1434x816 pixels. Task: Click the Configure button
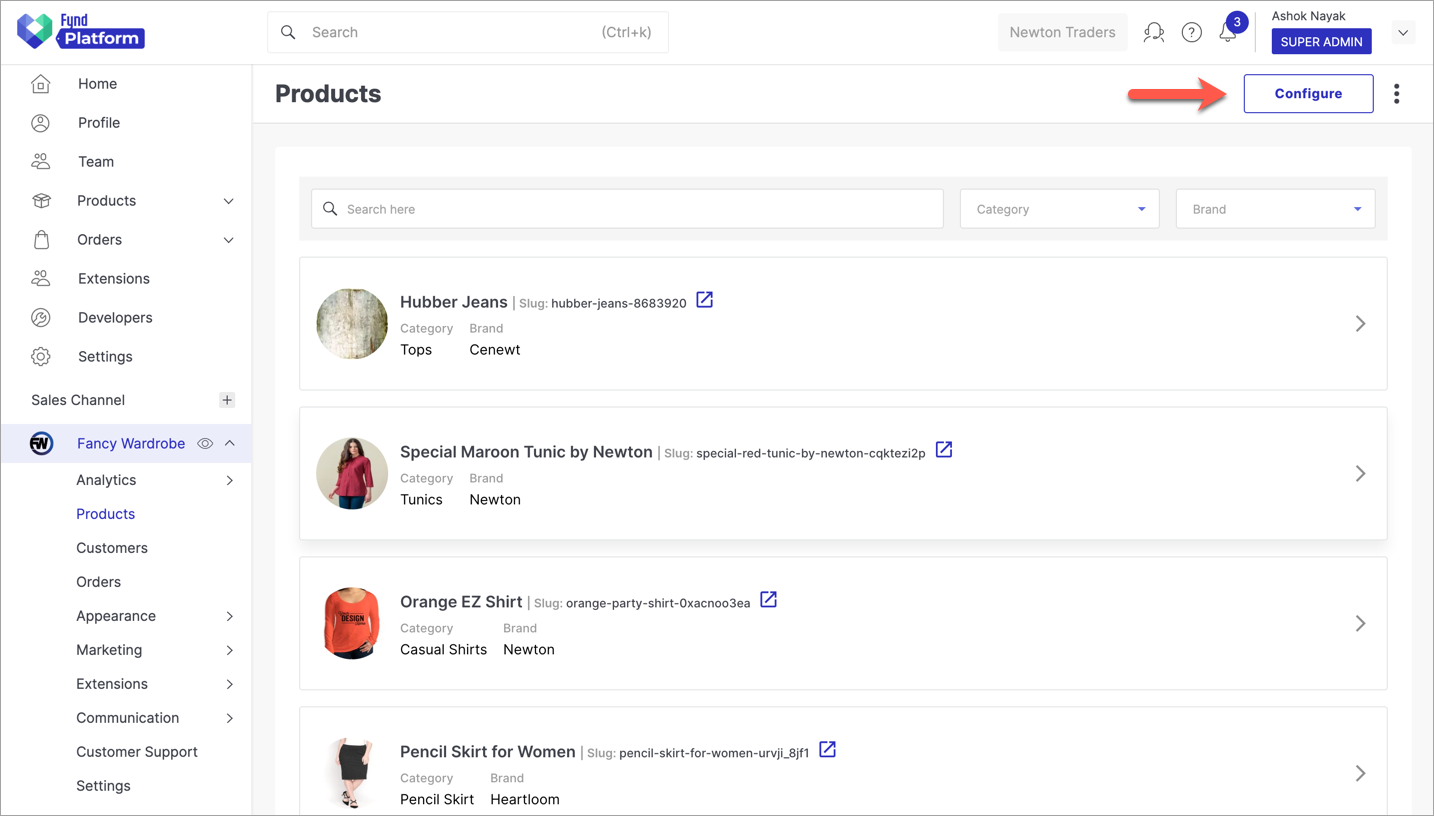click(x=1308, y=93)
